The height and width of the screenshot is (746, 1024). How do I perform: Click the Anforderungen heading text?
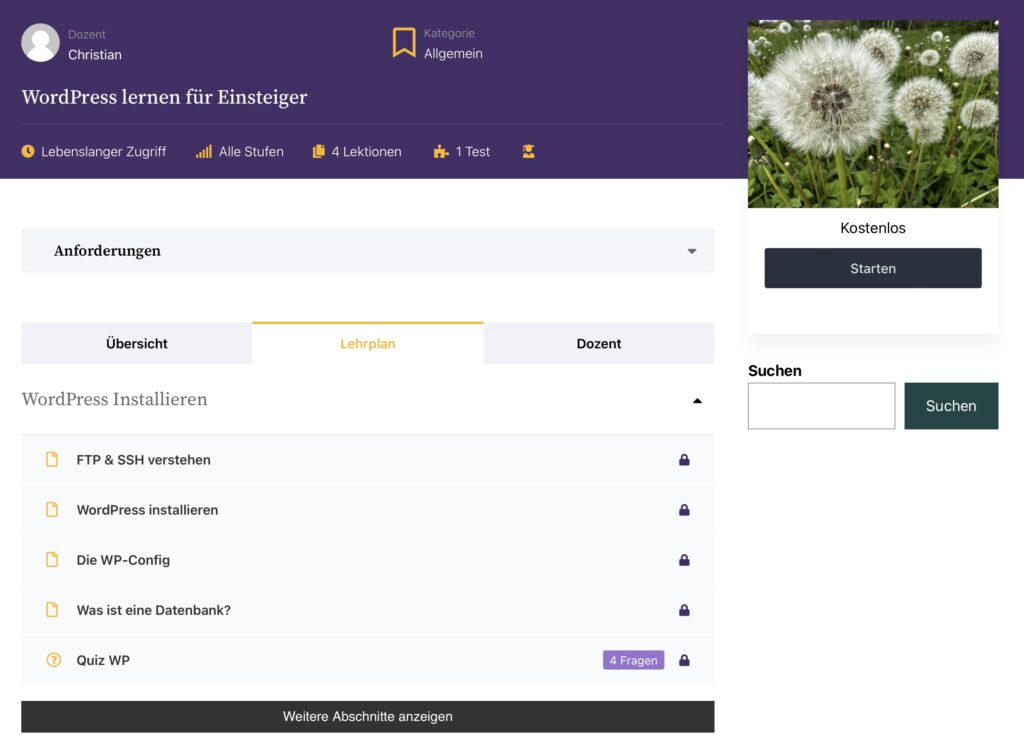(x=107, y=251)
